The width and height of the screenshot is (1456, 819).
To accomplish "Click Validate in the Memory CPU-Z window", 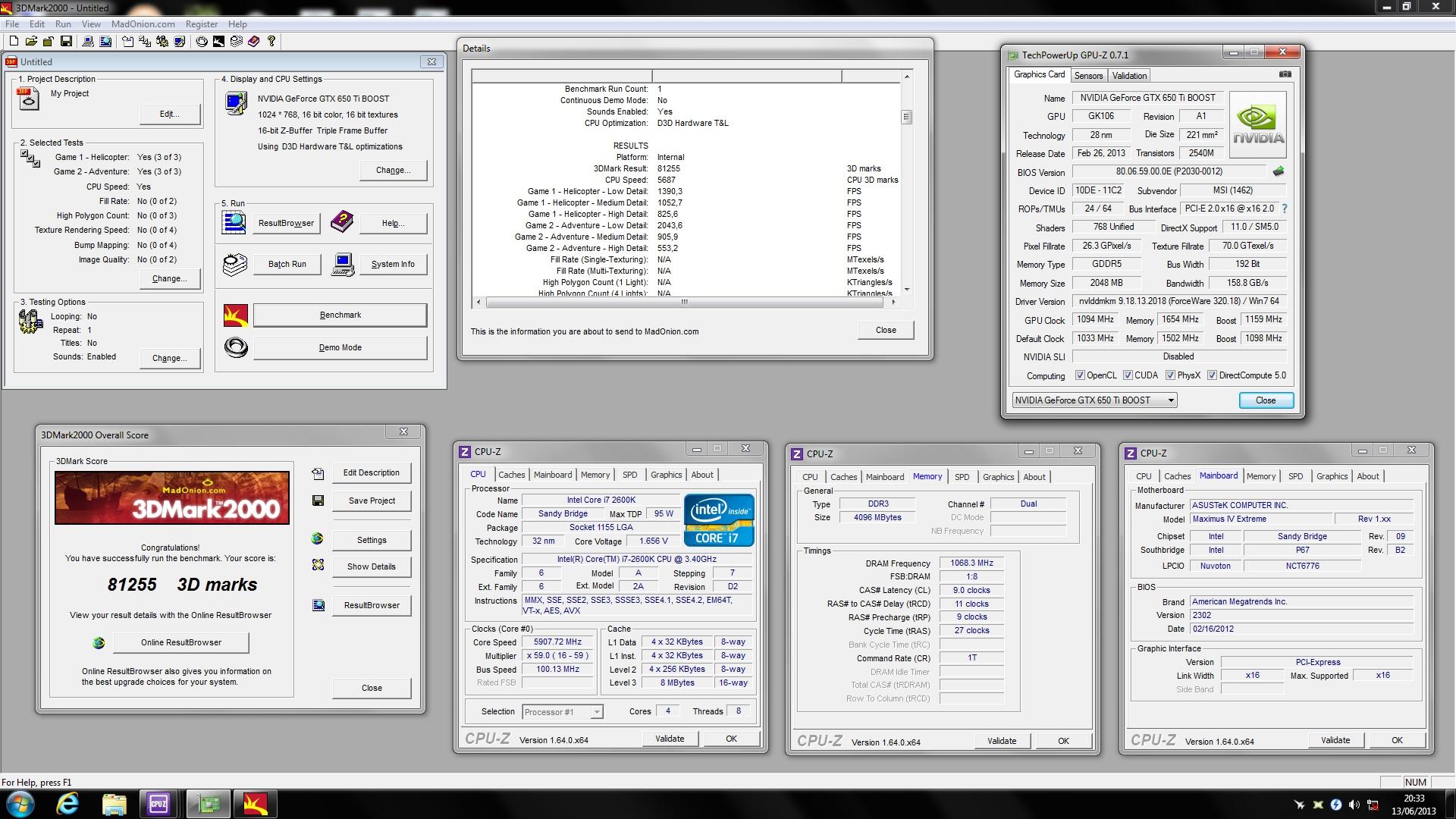I will click(x=1002, y=741).
